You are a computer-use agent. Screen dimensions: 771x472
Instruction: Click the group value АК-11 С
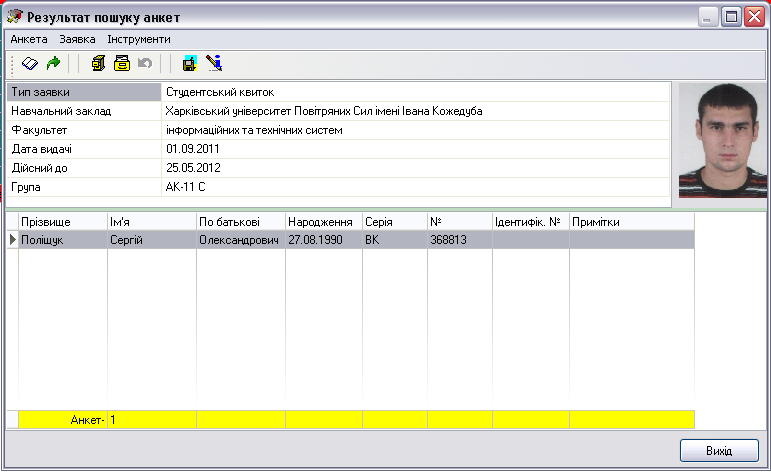[185, 187]
